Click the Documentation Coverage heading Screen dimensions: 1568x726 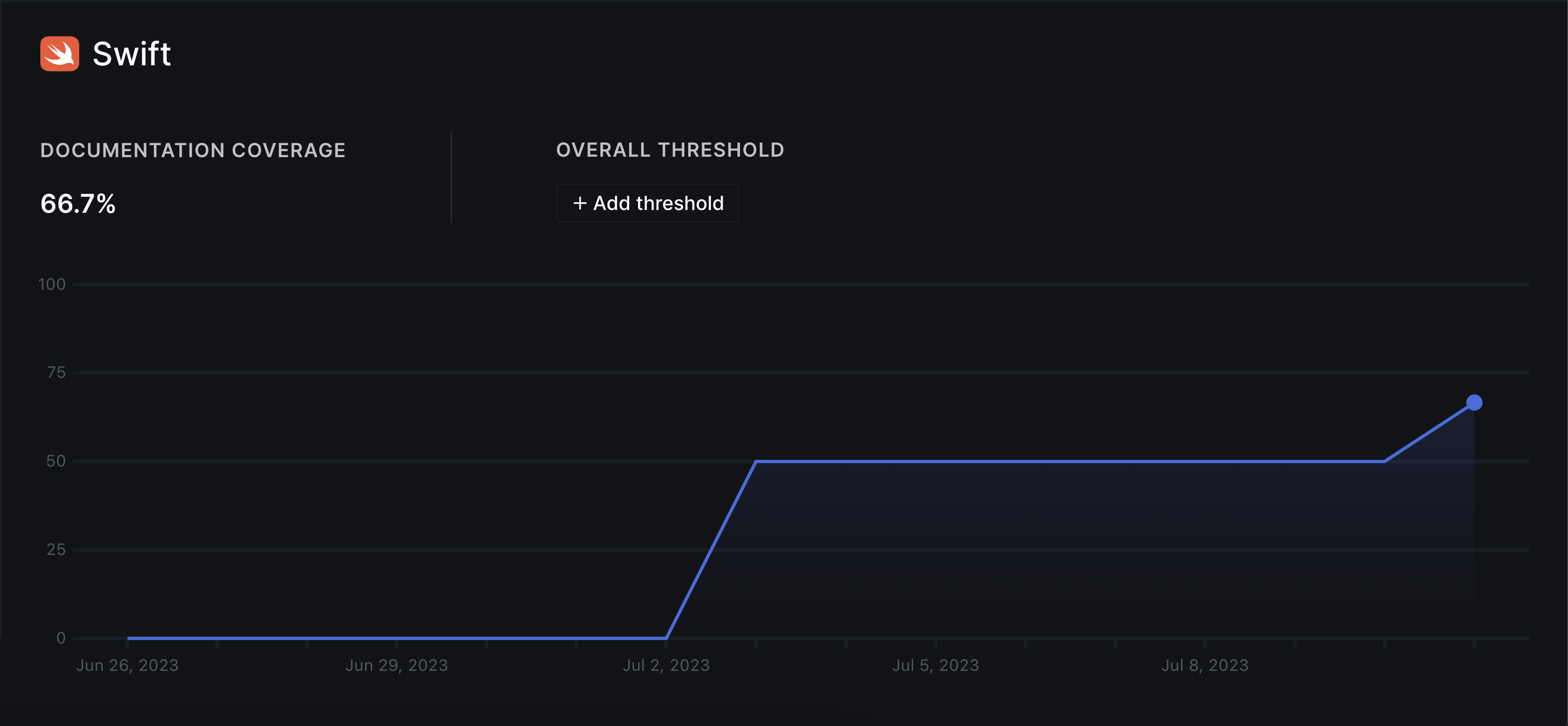click(x=193, y=150)
